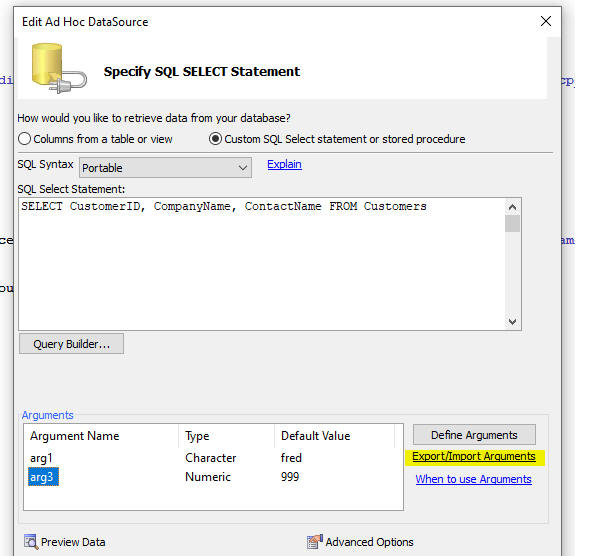Open the Export/Import Arguments link
This screenshot has width=592, height=556.
coord(474,456)
